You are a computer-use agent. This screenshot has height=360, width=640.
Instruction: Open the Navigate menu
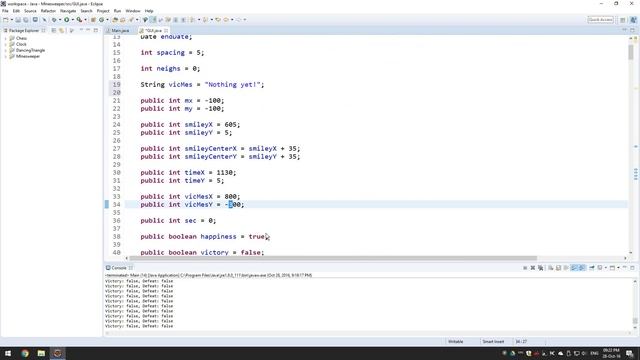[68, 11]
